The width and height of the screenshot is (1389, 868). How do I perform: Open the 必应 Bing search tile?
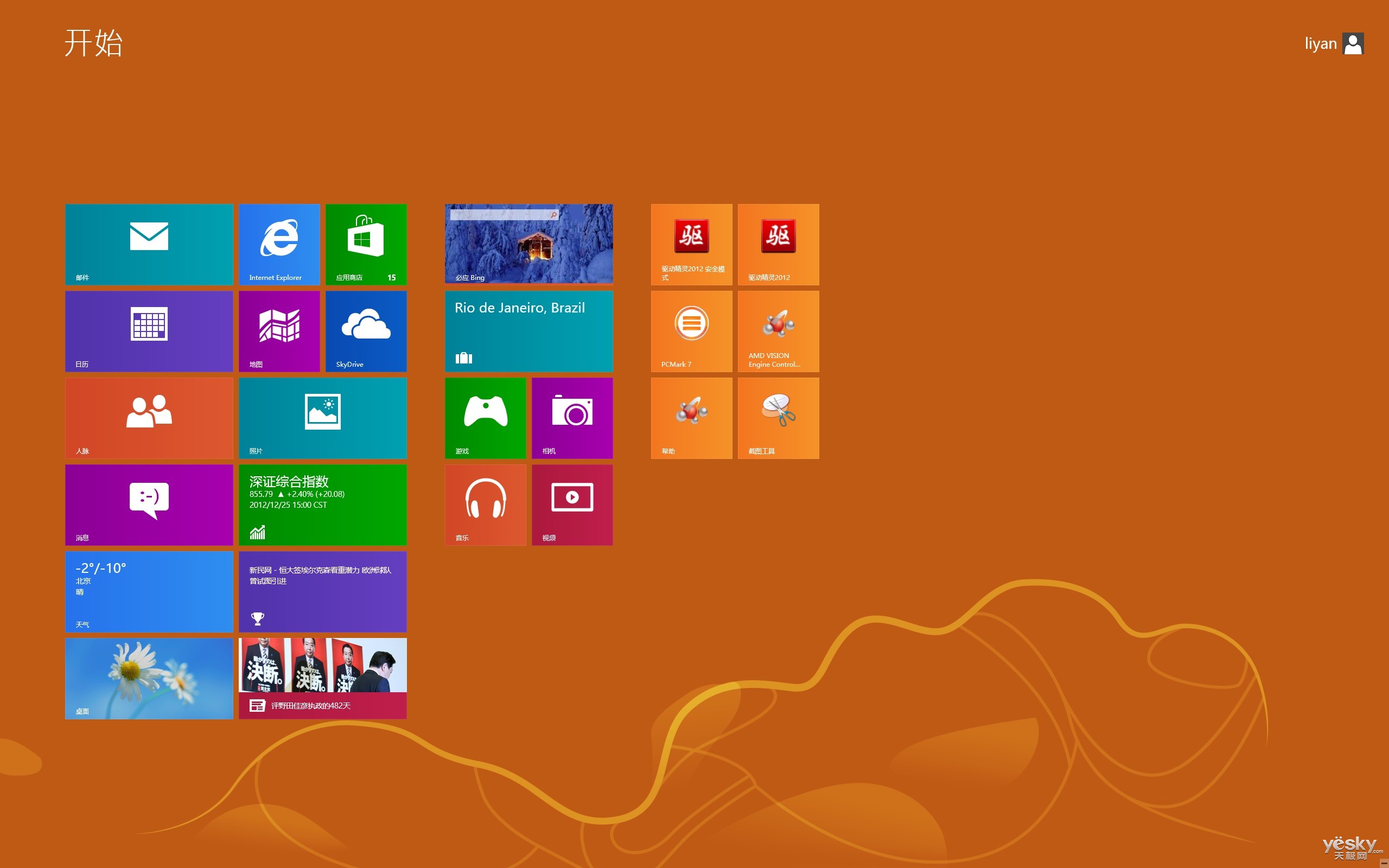pyautogui.click(x=528, y=244)
